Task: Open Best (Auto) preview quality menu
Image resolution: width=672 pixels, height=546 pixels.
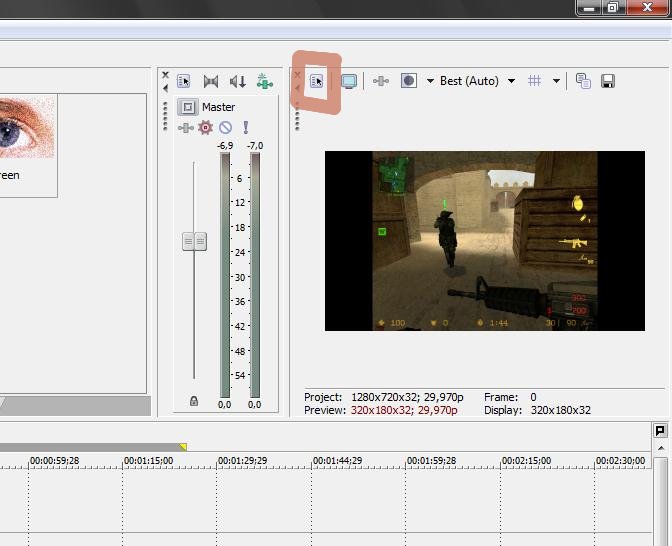Action: click(x=477, y=81)
